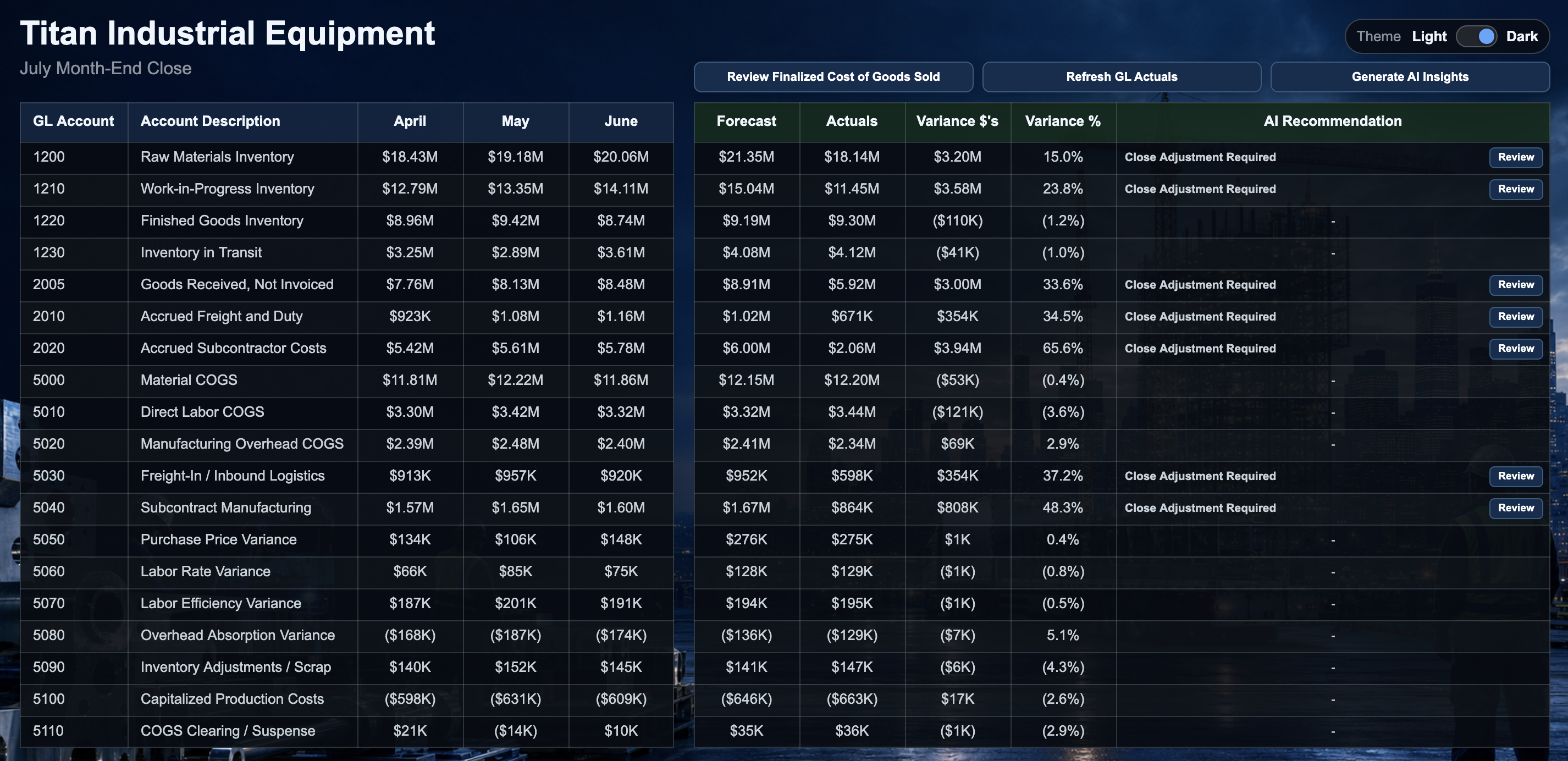Review Subcontract Manufacturing adjustment
The height and width of the screenshot is (761, 1568).
click(1516, 508)
